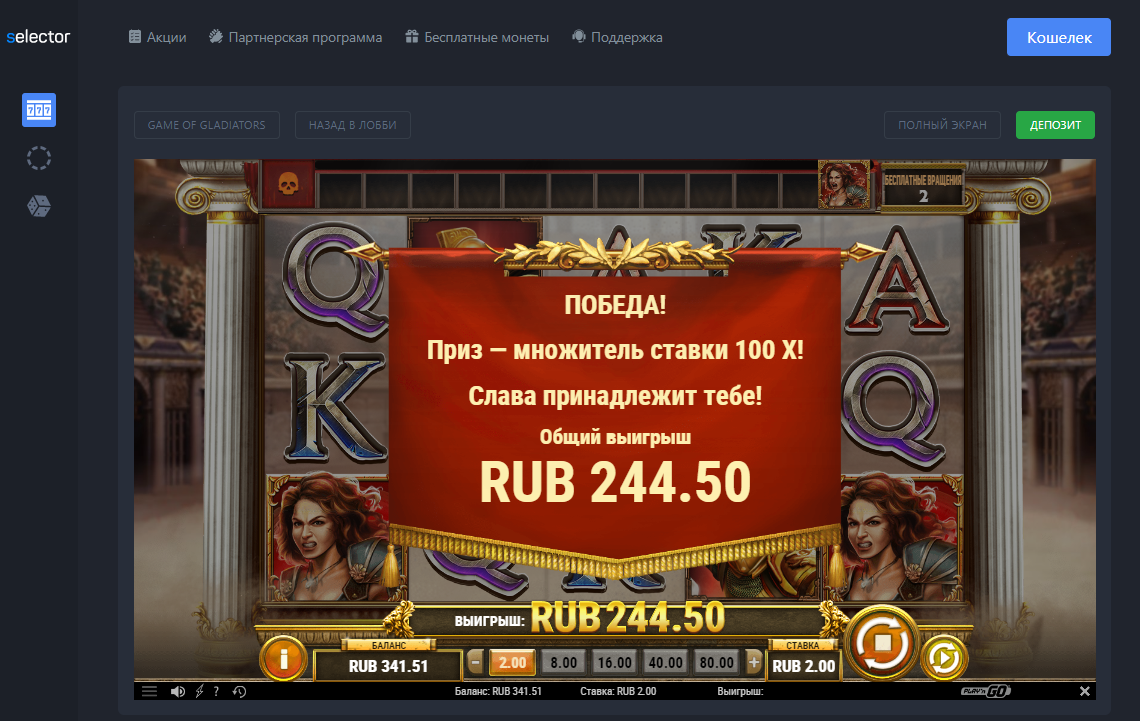Mute the game sound
The width and height of the screenshot is (1140, 721).
click(177, 691)
